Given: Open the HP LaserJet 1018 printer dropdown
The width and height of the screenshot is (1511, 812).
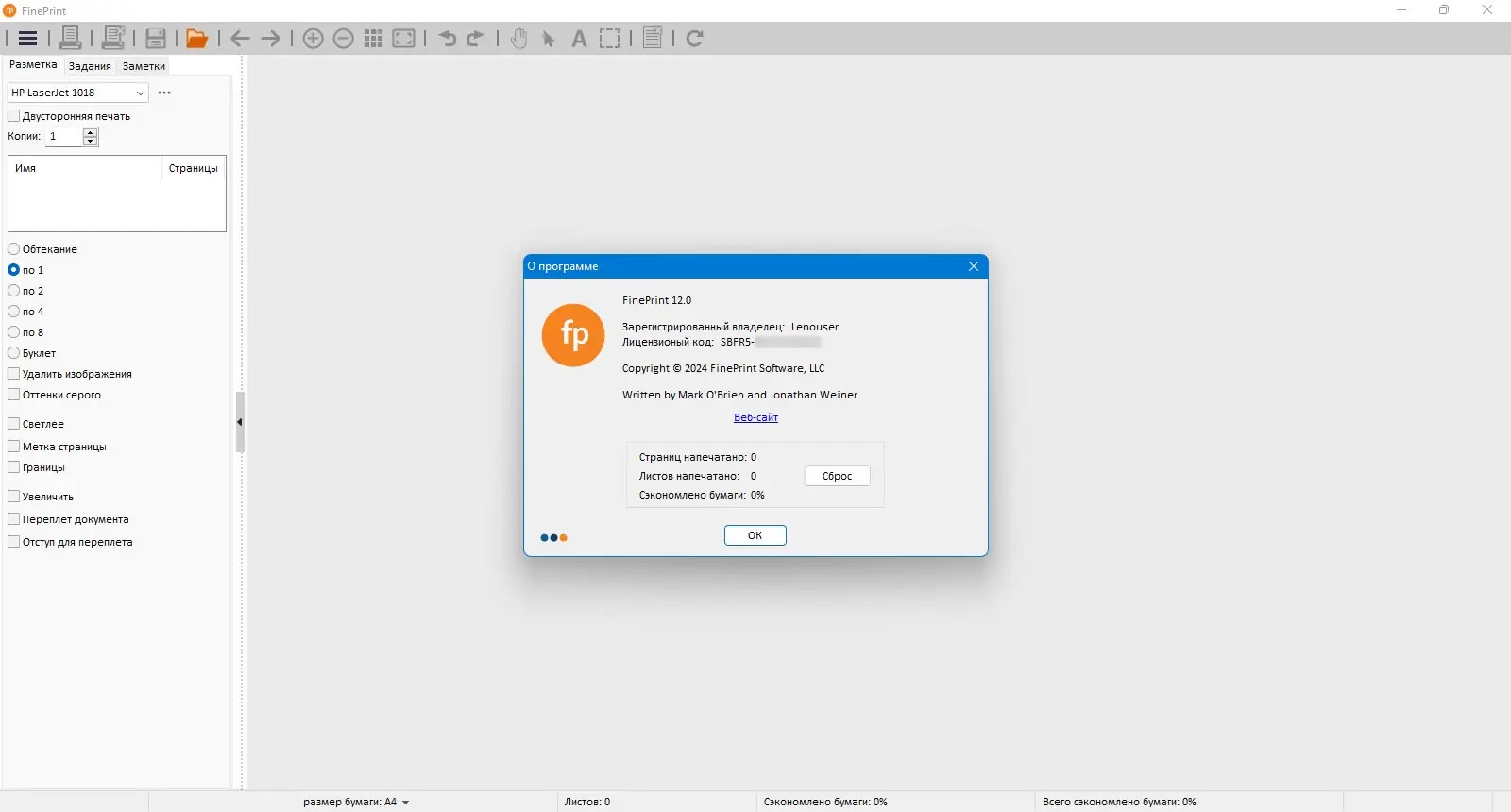Looking at the screenshot, I should (78, 93).
